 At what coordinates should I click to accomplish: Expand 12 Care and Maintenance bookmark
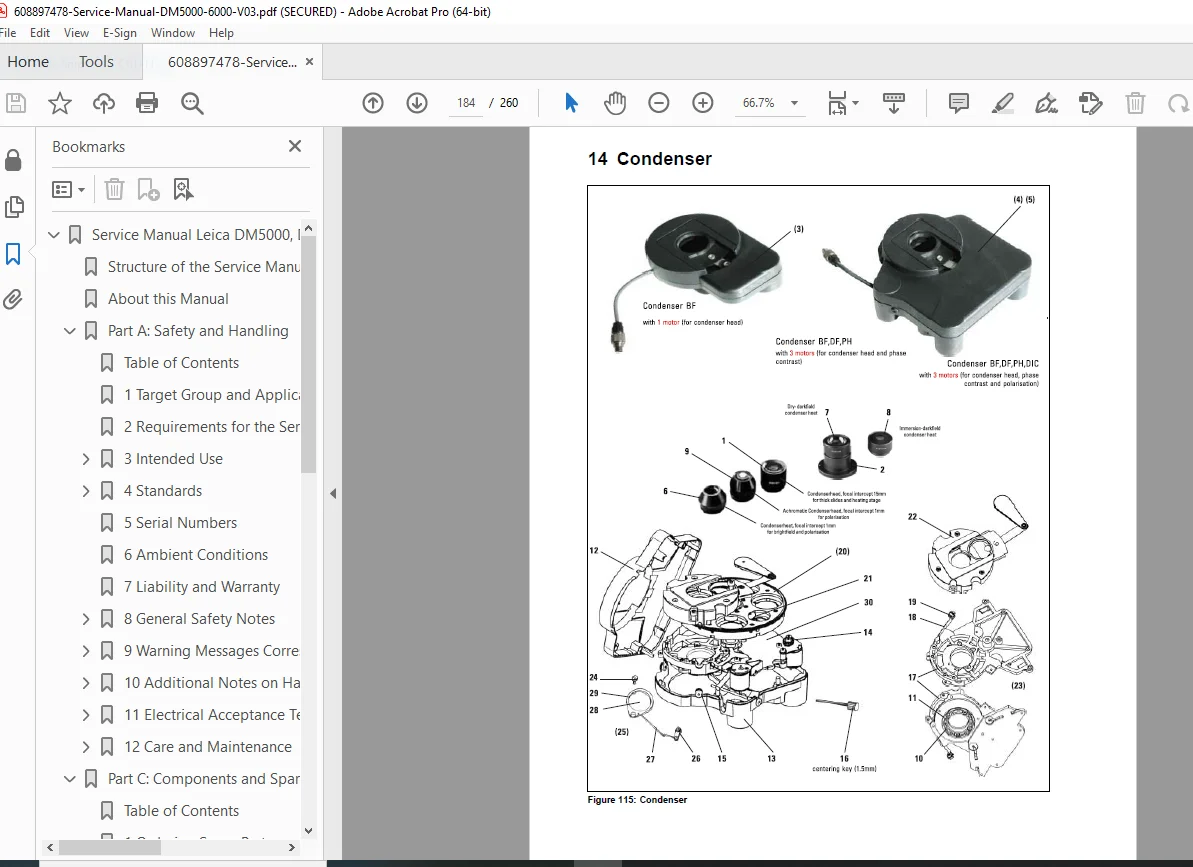coord(86,747)
